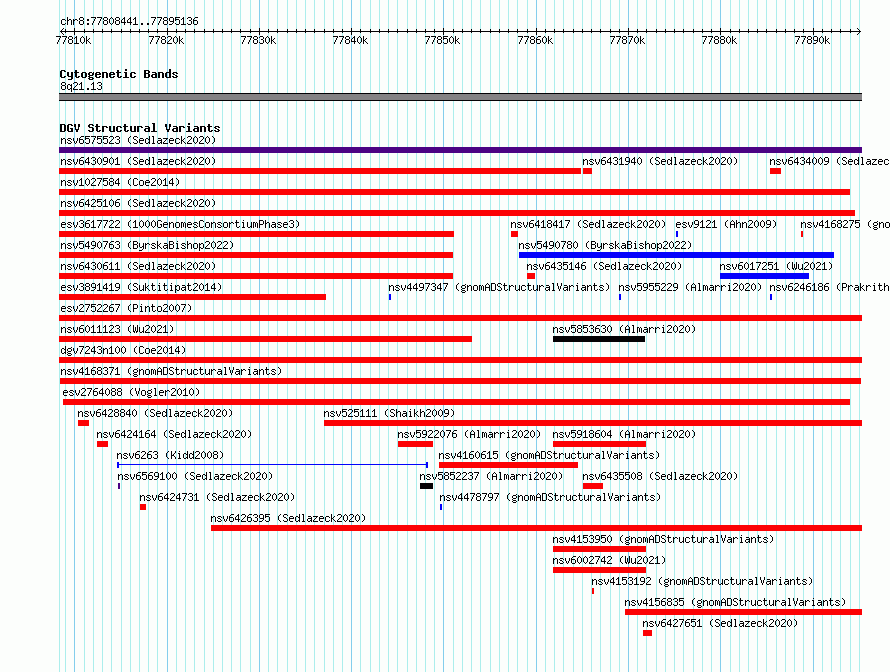Open nsv6246186 variant label
890x672 pixels.
click(x=829, y=287)
